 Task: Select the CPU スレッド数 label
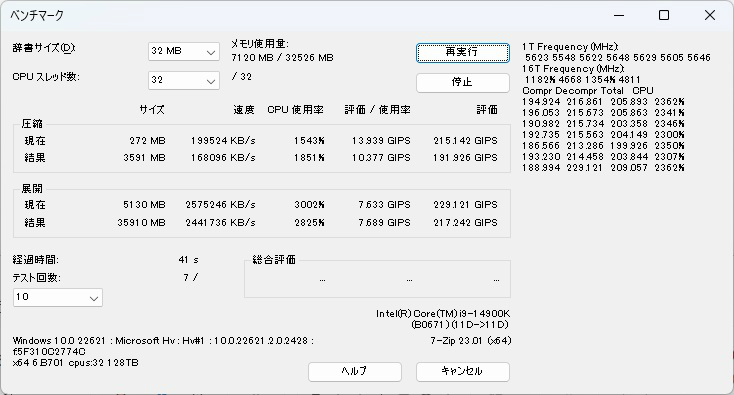(46, 77)
